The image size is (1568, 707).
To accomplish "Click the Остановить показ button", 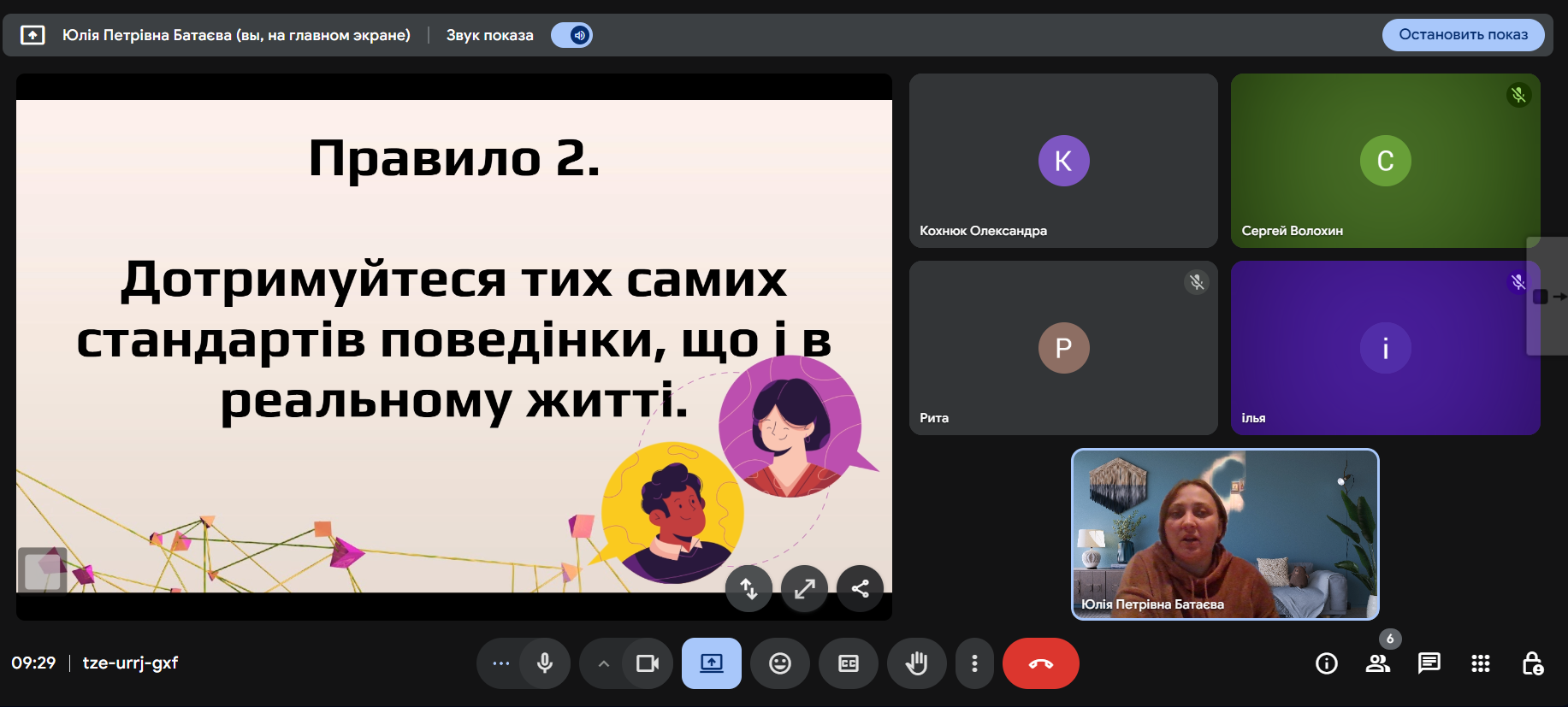I will 1463,35.
